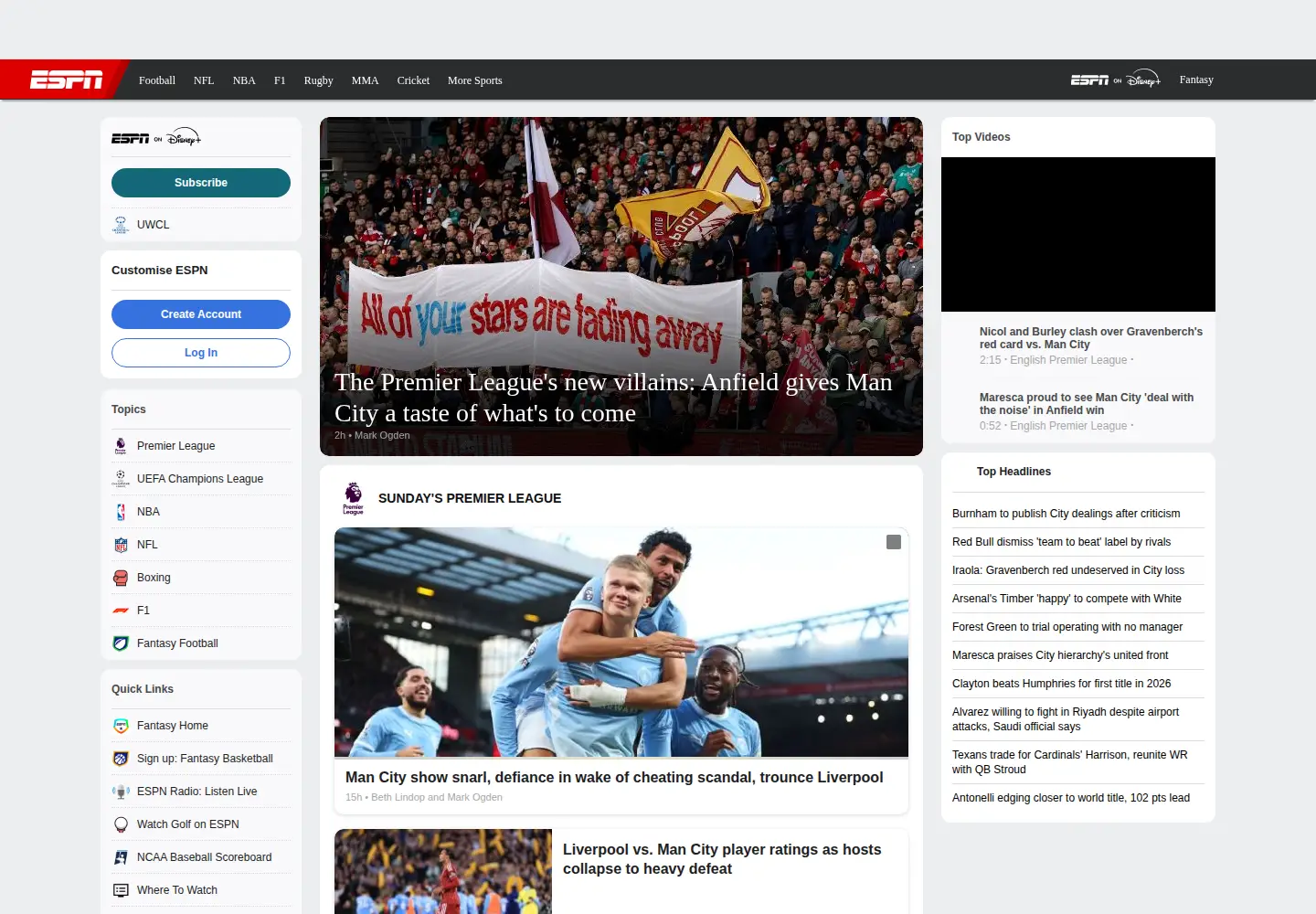Select the Log In button
The height and width of the screenshot is (914, 1316).
click(x=201, y=353)
